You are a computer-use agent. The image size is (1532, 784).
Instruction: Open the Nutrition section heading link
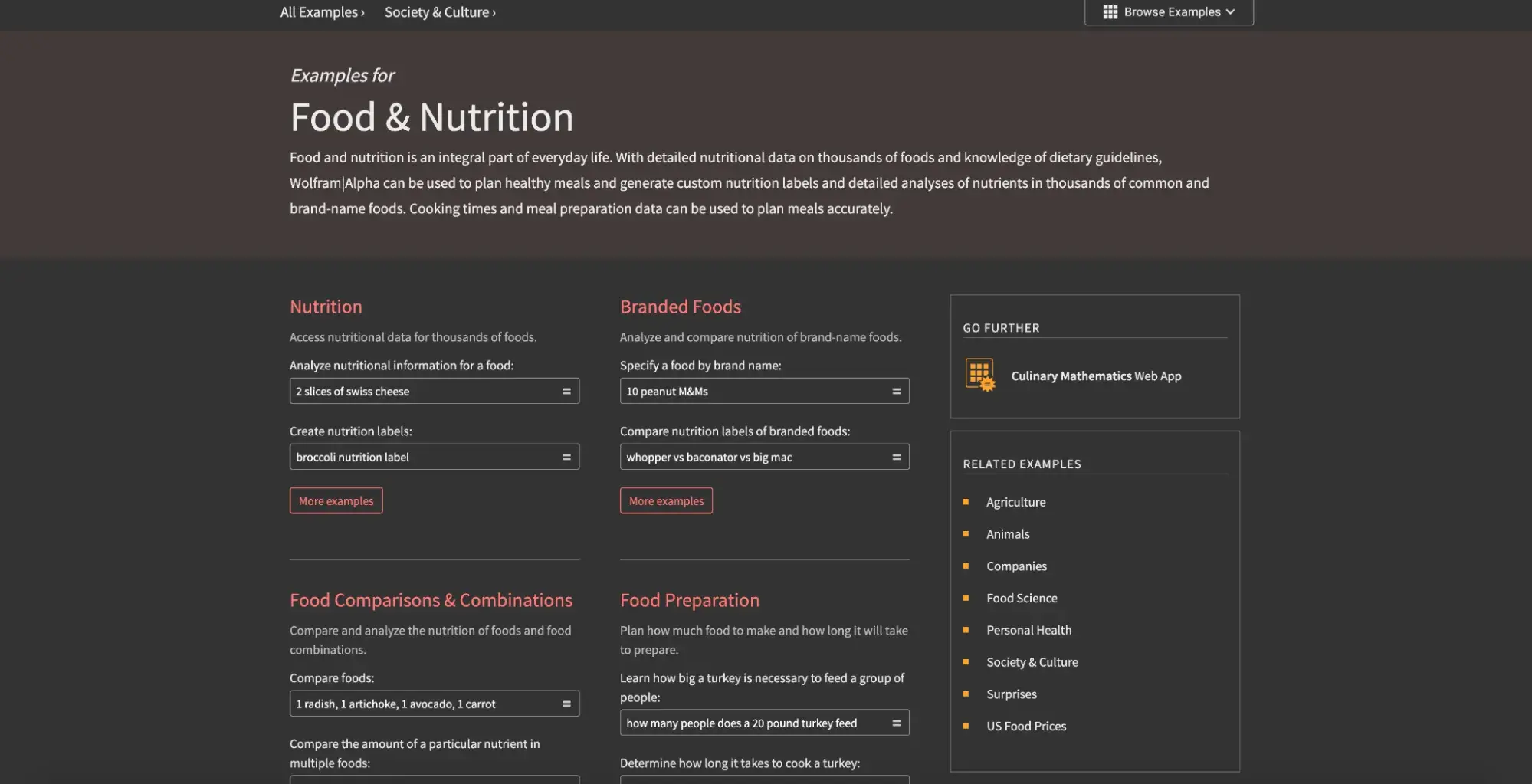pyautogui.click(x=326, y=307)
